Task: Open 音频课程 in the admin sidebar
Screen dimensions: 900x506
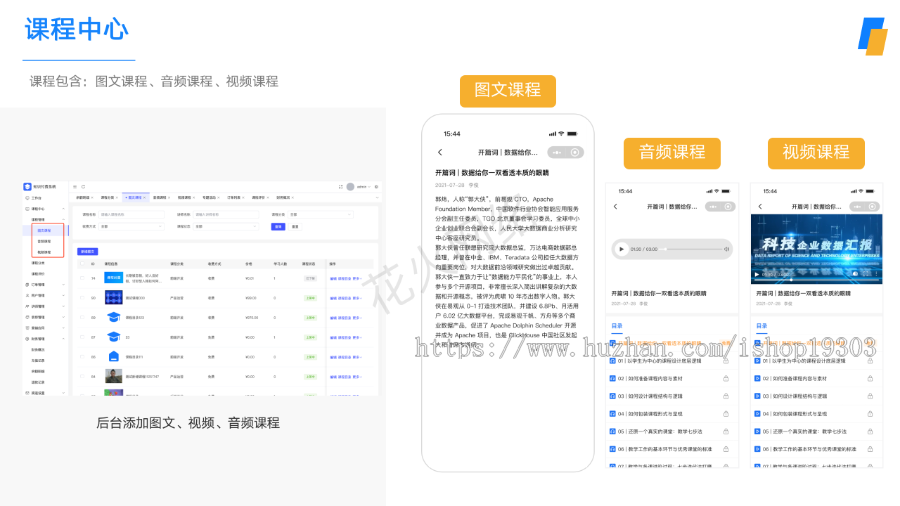Action: tap(44, 242)
